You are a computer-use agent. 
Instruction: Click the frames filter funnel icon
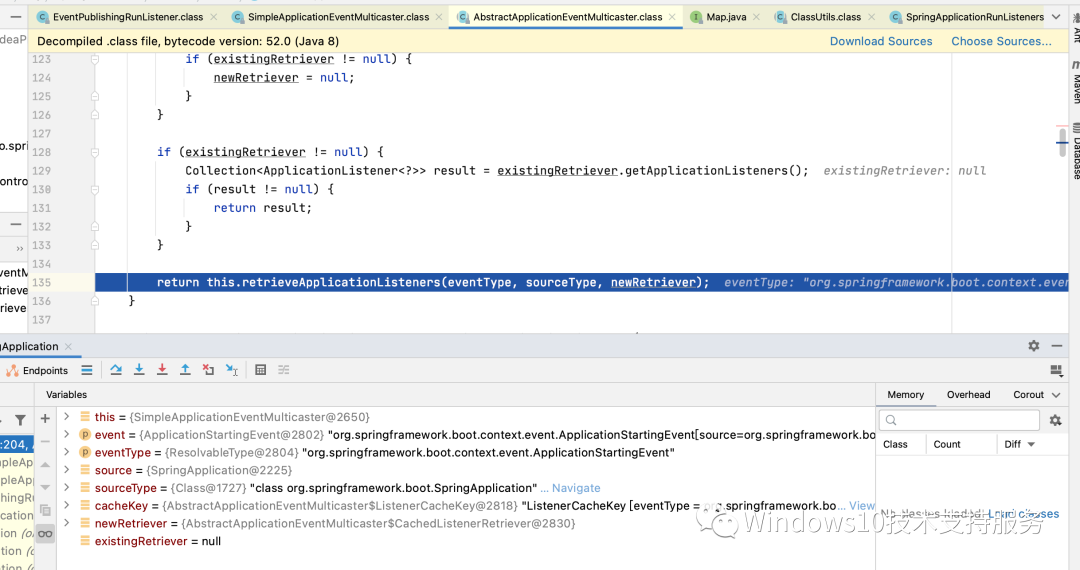(x=20, y=419)
